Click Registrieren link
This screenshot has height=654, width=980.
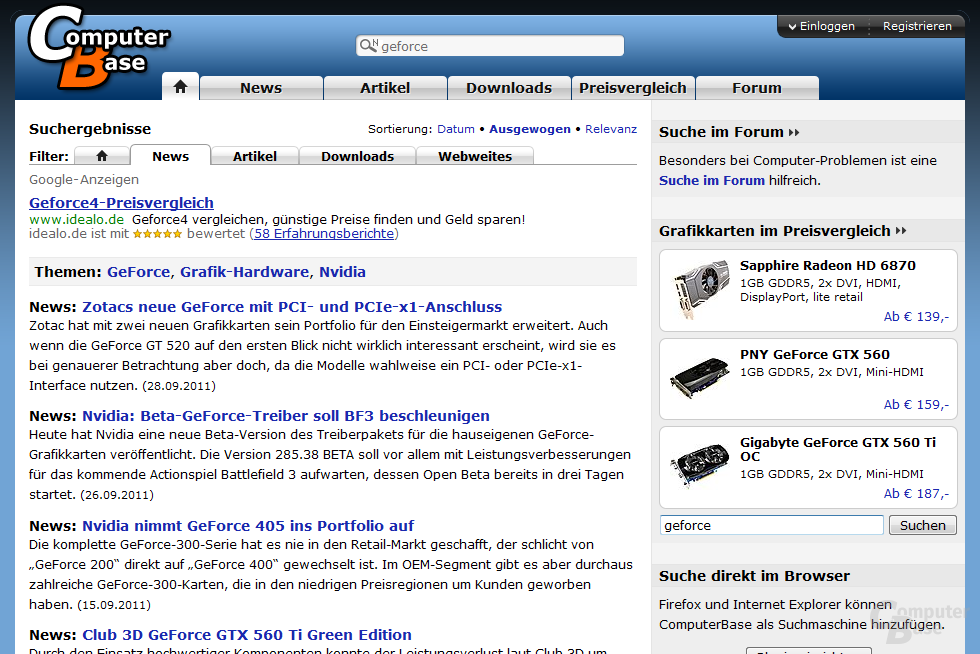tap(917, 26)
